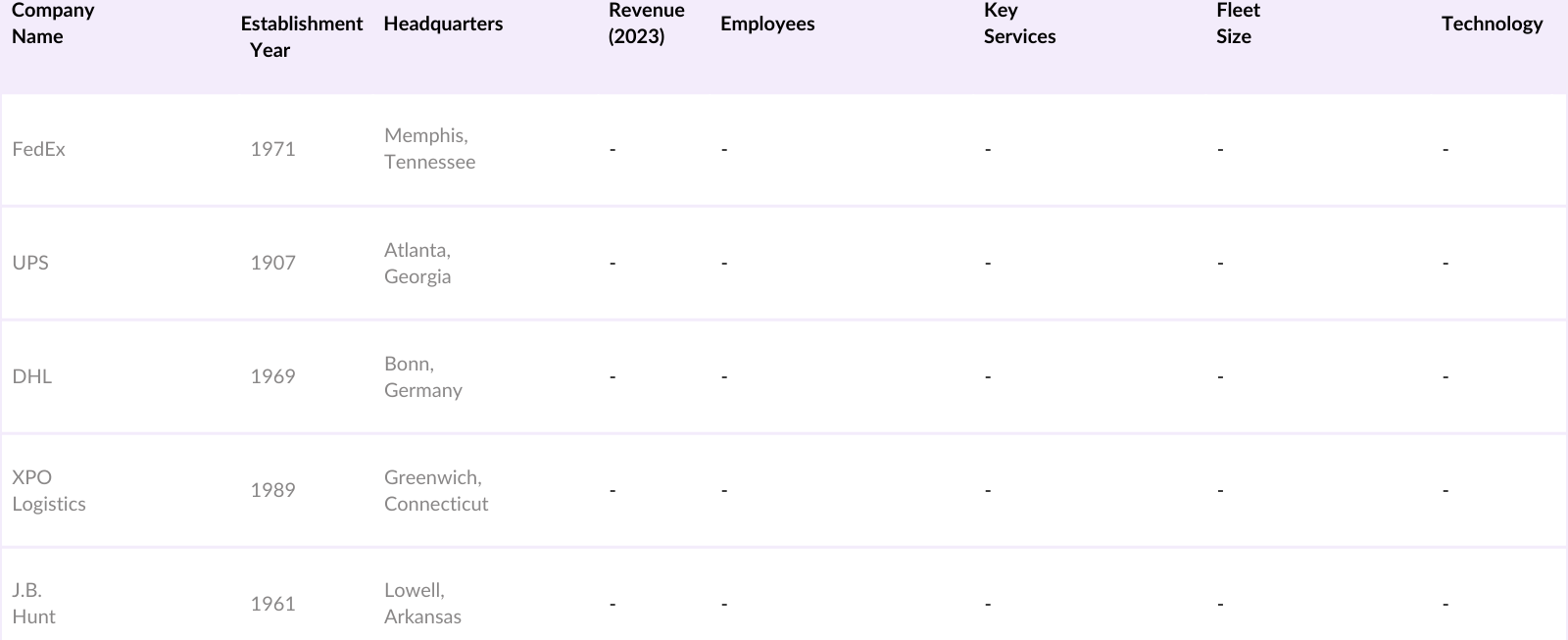Click the 1971 establishment year cell
The width and height of the screenshot is (1568, 640).
[x=272, y=149]
